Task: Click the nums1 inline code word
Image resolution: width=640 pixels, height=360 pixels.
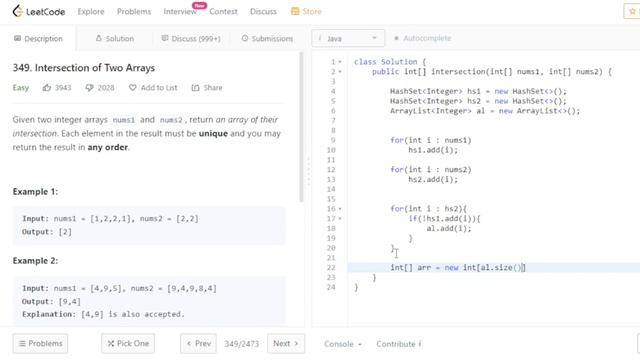Action: pyautogui.click(x=123, y=120)
